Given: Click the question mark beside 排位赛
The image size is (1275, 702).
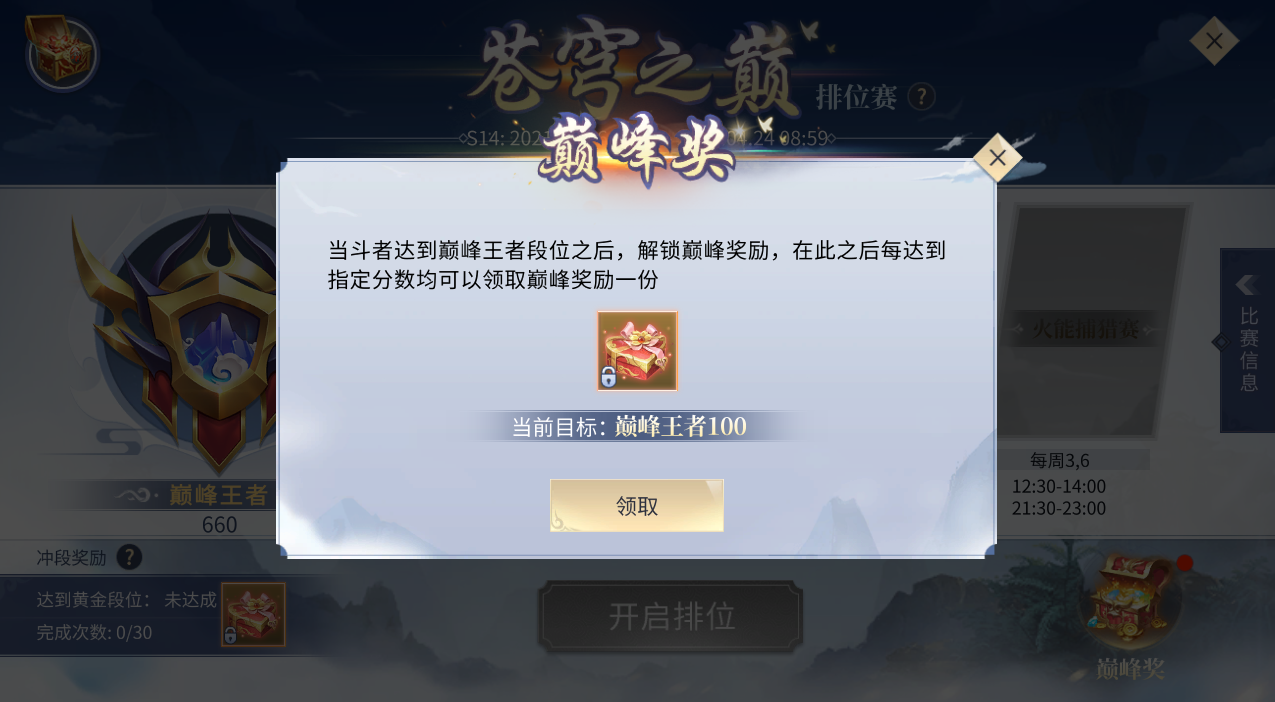Looking at the screenshot, I should (921, 97).
